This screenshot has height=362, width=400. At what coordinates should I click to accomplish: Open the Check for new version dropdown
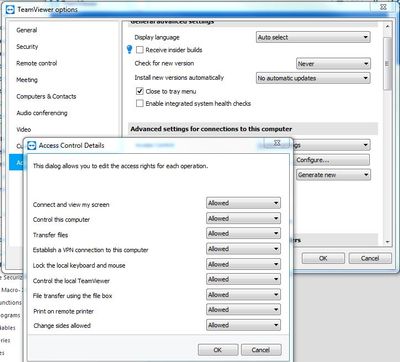(333, 64)
